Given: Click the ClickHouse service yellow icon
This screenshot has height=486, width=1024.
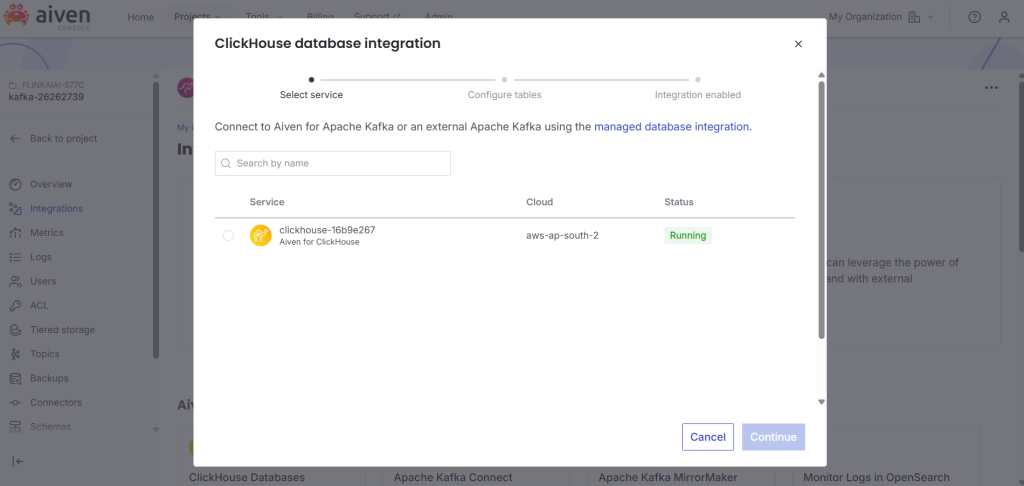Looking at the screenshot, I should [x=261, y=236].
